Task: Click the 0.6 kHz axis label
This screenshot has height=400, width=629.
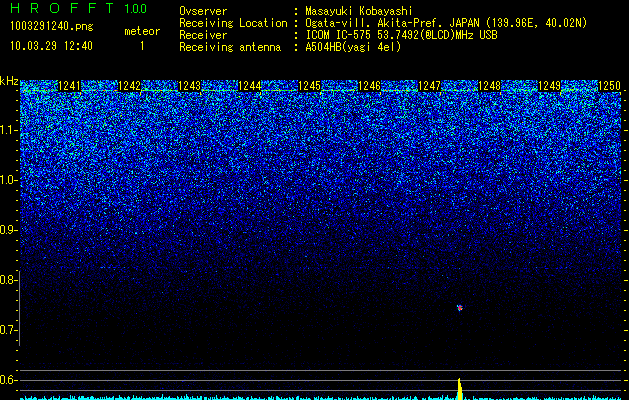Action: (8, 380)
